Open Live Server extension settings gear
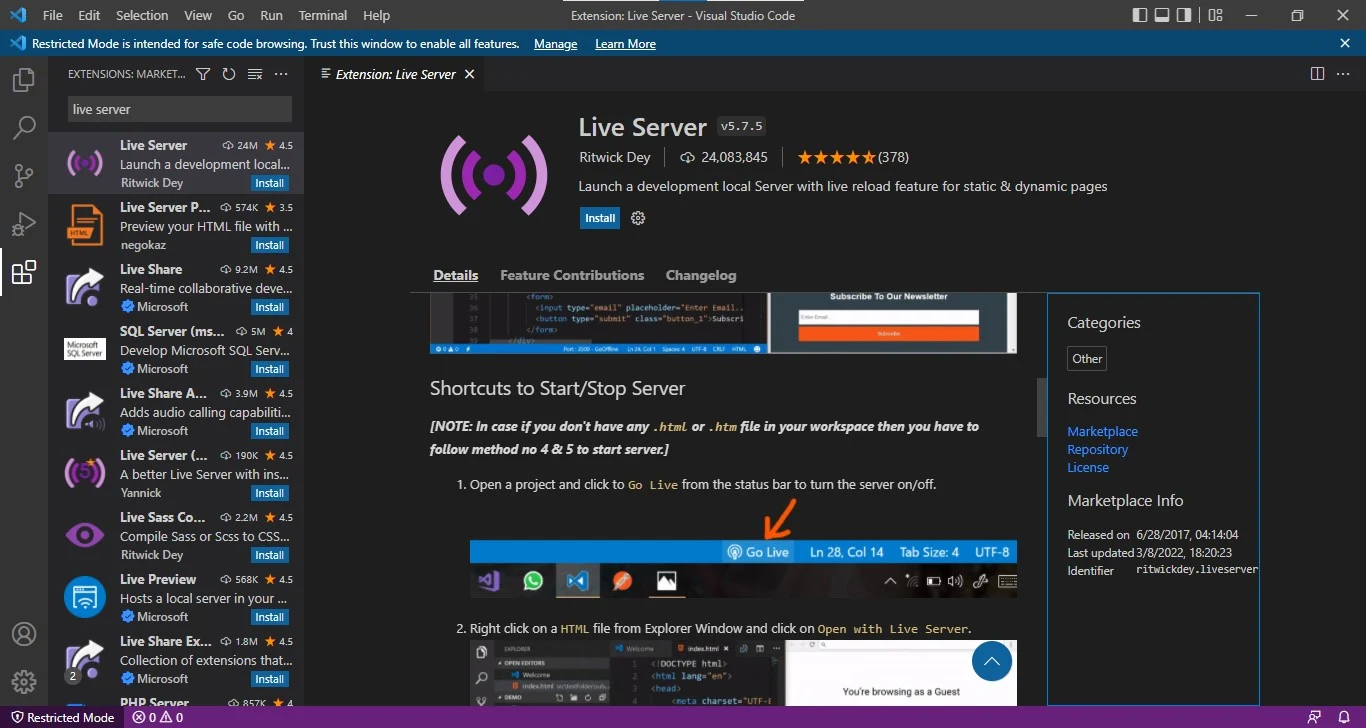 coord(638,218)
